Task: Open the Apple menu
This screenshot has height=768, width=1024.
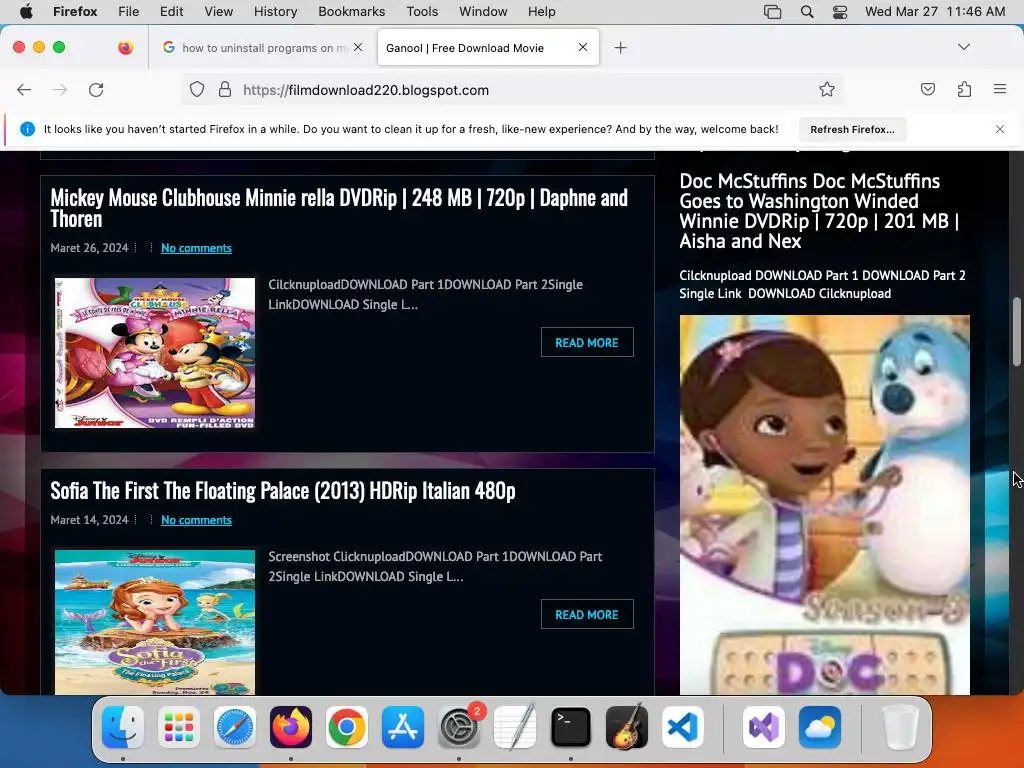Action: [x=26, y=11]
